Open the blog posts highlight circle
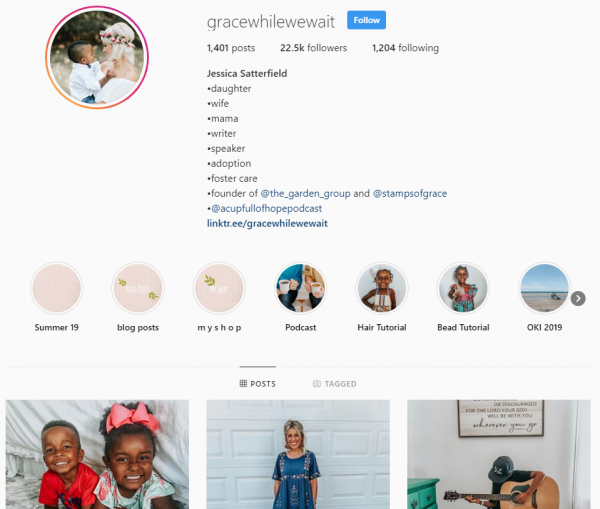Image resolution: width=600 pixels, height=509 pixels. 138,288
